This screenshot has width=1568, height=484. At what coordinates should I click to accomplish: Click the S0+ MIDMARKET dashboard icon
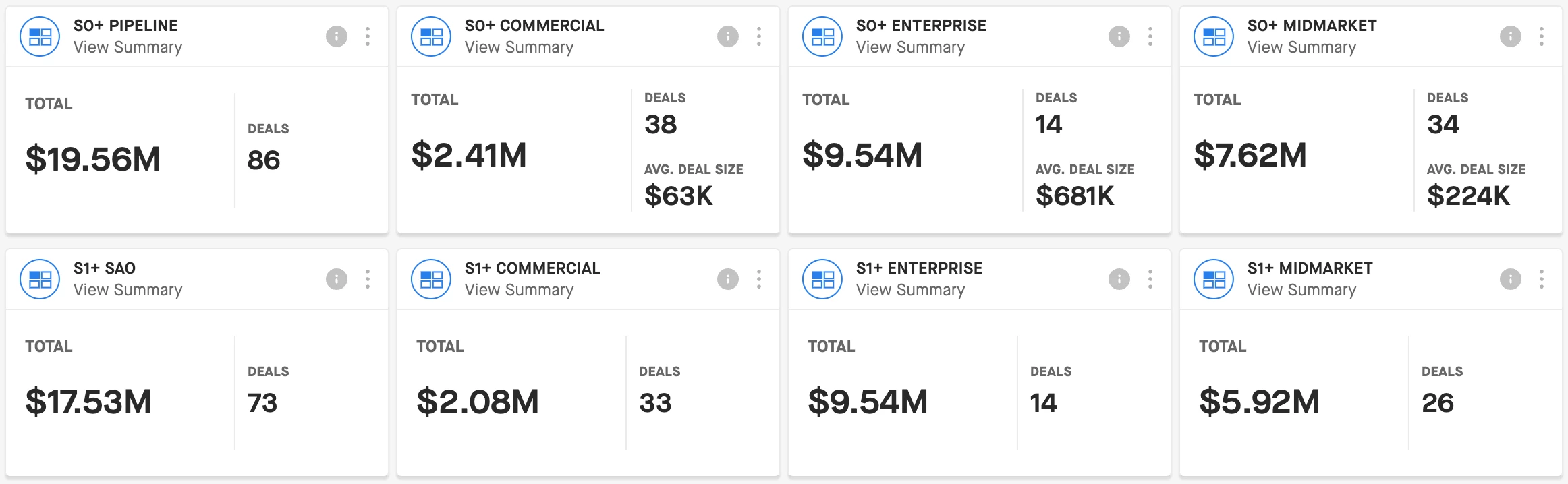coord(1214,36)
